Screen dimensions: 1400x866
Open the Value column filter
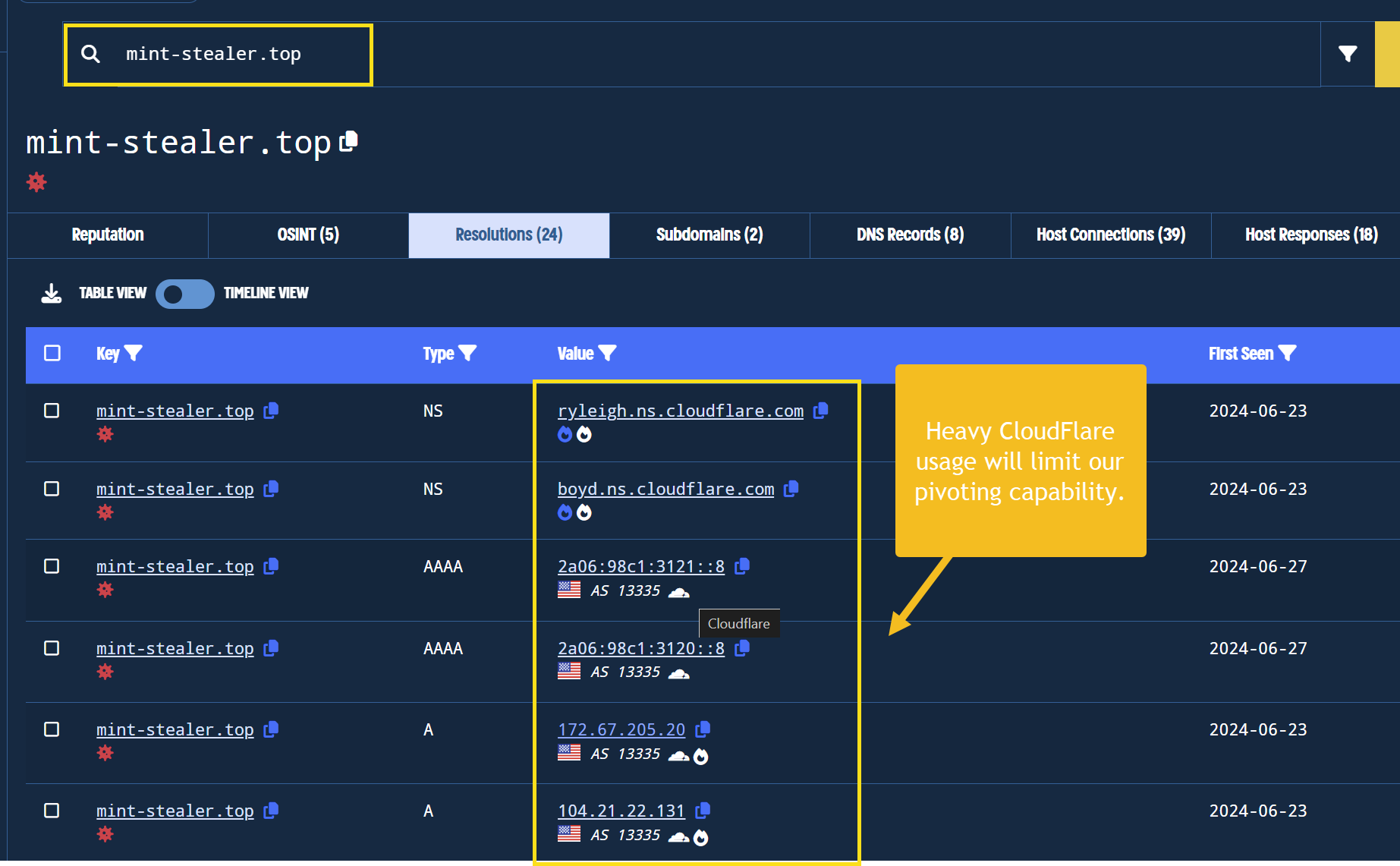[607, 353]
